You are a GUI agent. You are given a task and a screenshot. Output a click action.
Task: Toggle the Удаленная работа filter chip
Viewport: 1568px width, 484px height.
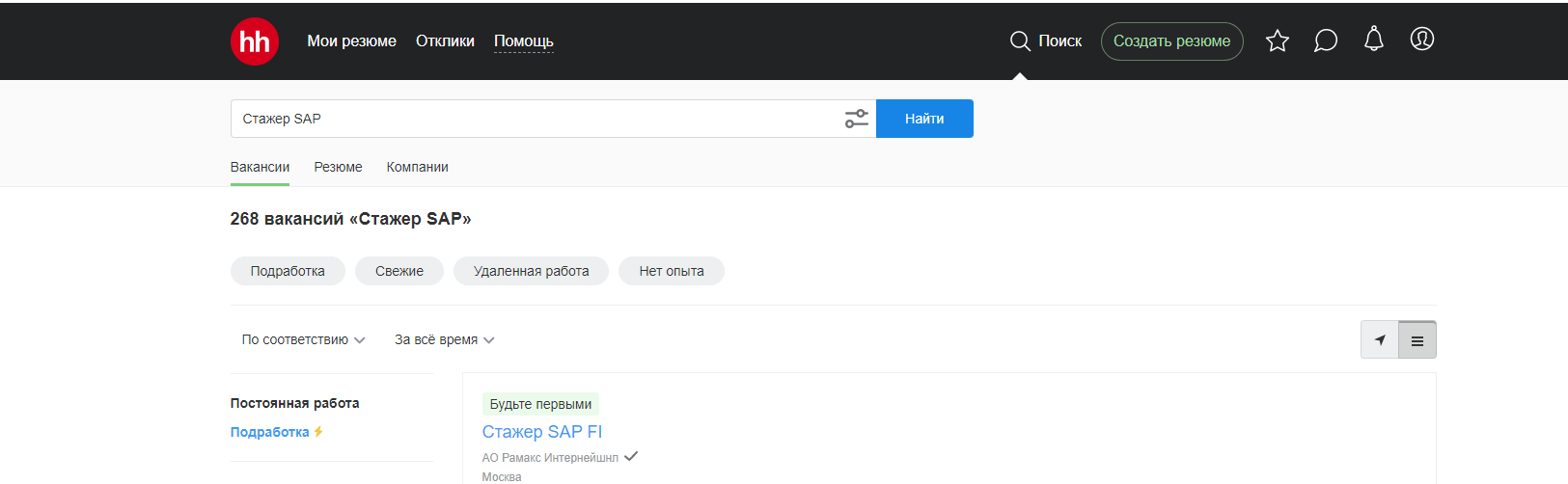pos(531,271)
